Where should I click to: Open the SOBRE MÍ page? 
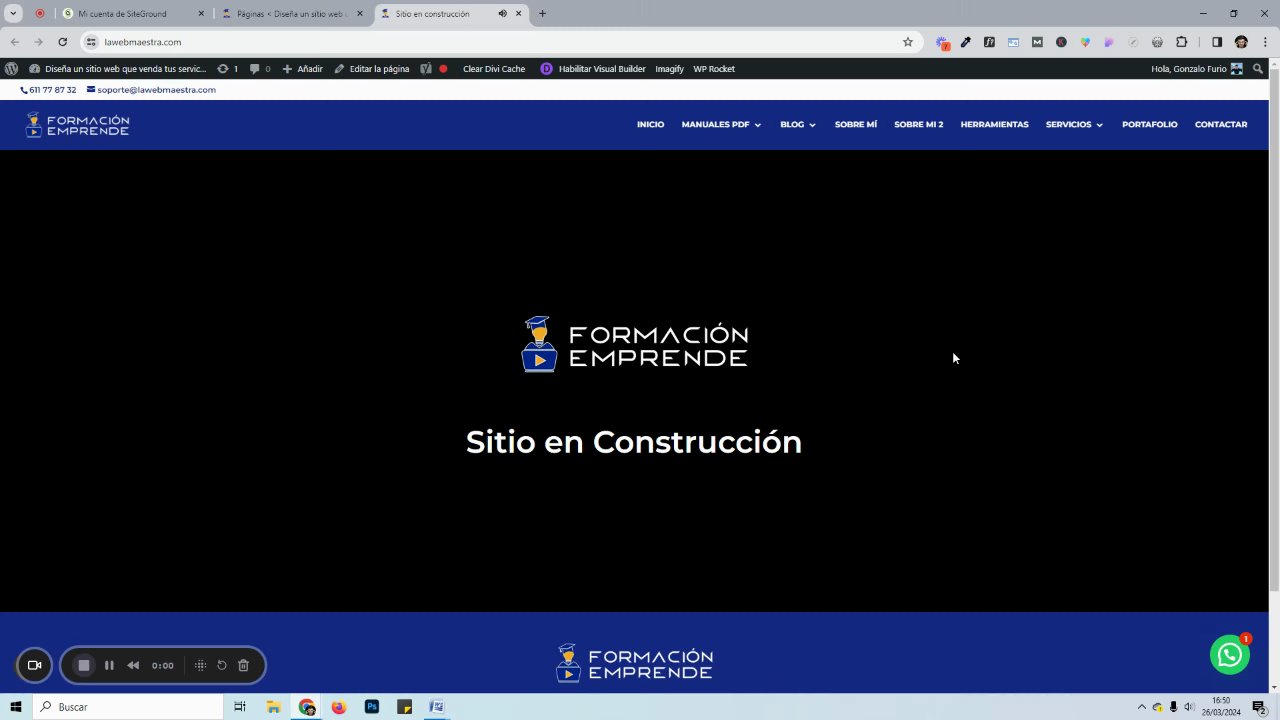856,125
